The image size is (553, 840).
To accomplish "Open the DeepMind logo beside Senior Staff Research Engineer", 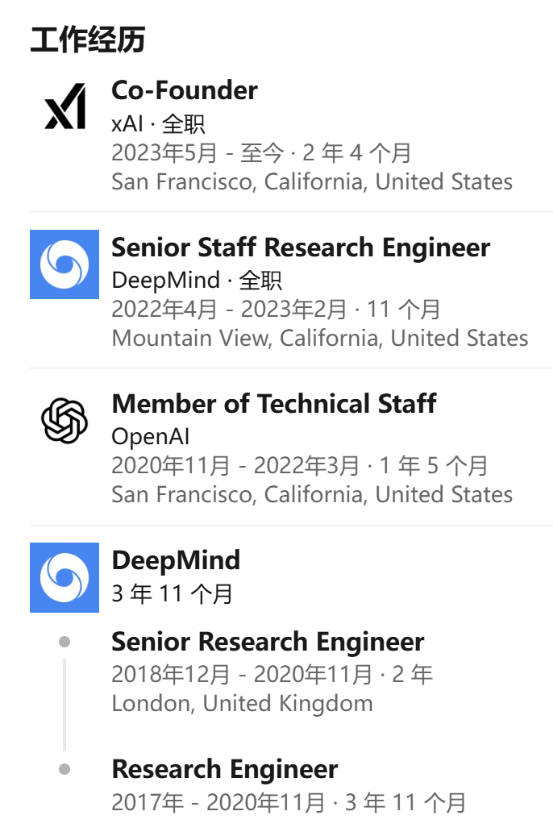I will point(64,264).
